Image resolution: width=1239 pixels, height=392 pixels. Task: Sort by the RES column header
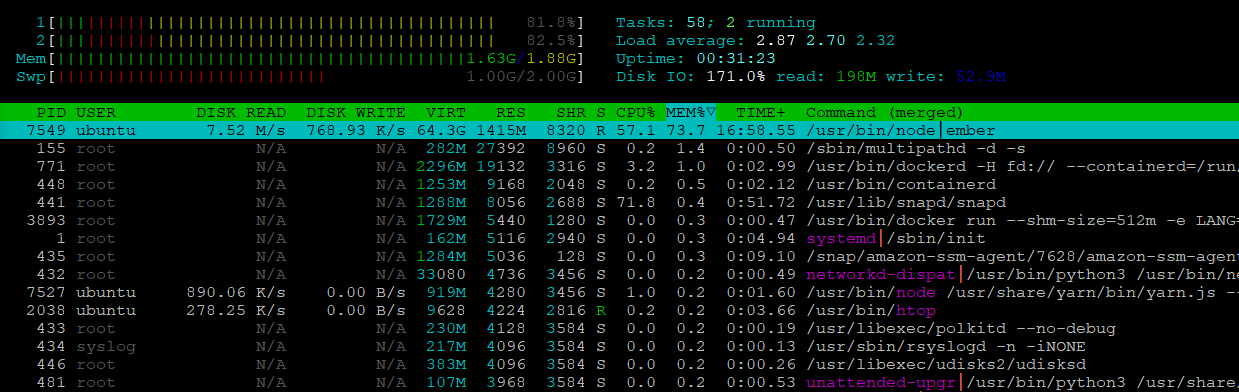(511, 112)
